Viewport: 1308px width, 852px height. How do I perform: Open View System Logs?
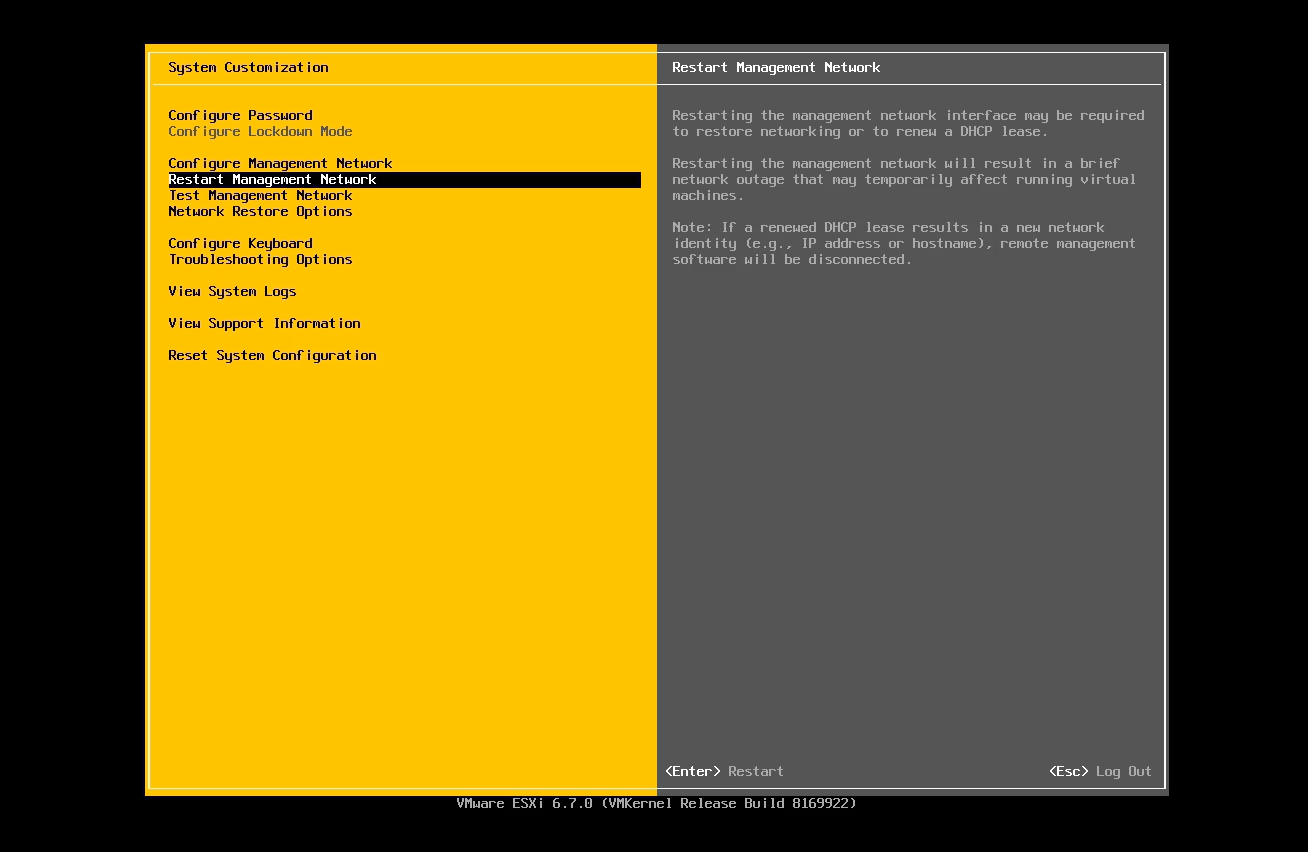pyautogui.click(x=232, y=292)
